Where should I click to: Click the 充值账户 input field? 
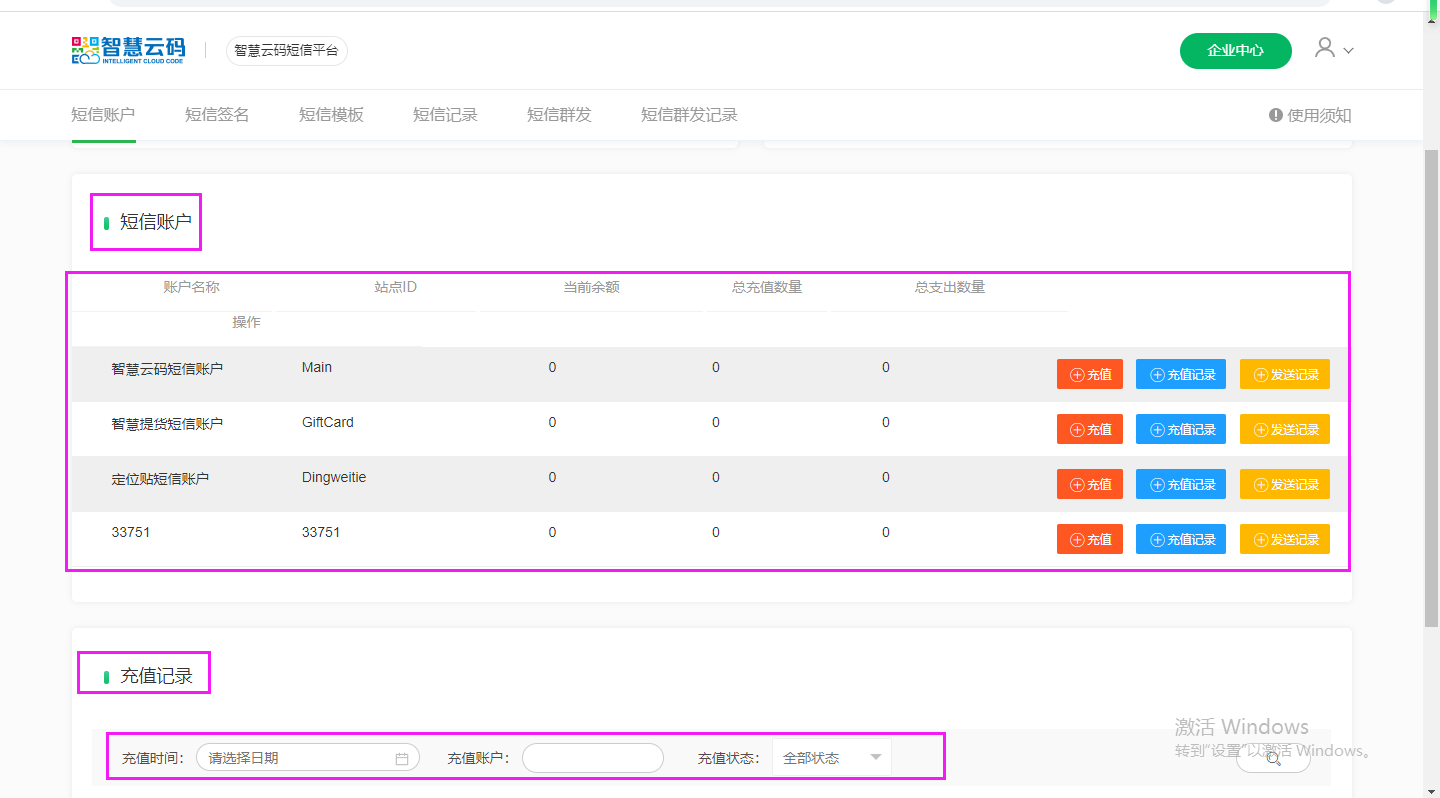593,758
